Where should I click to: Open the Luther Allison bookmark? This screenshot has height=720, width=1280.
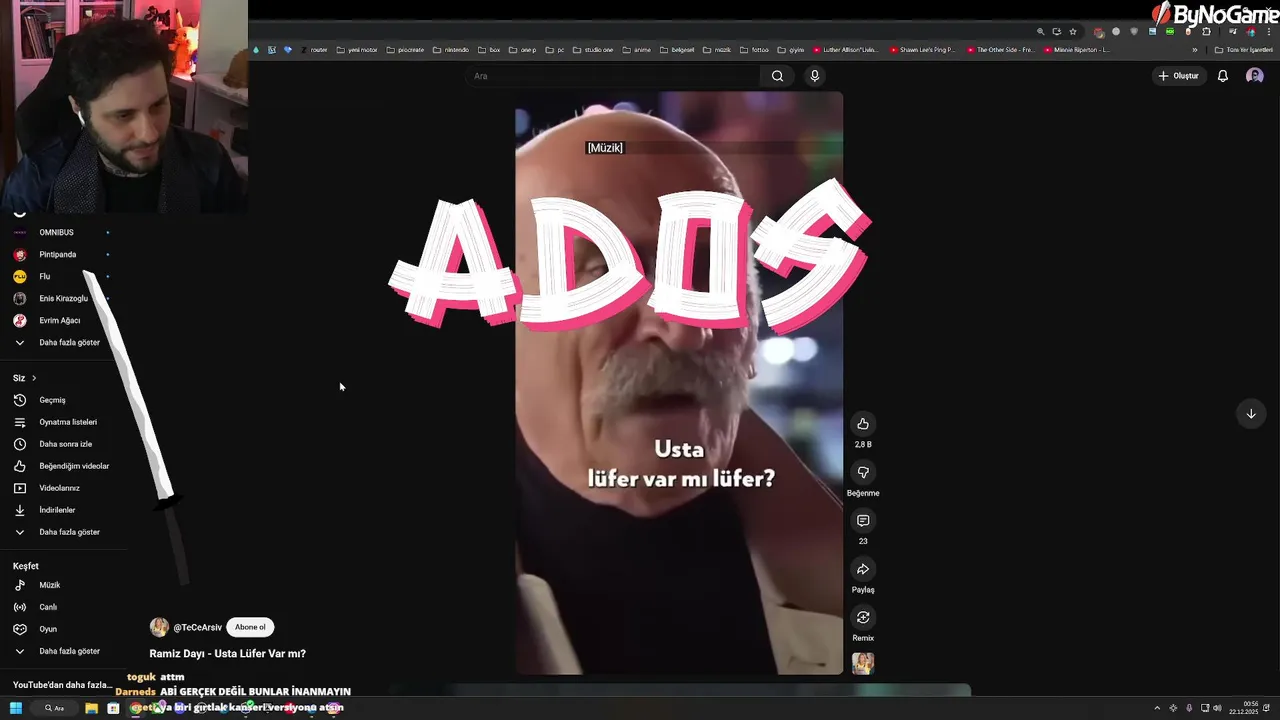pos(845,49)
